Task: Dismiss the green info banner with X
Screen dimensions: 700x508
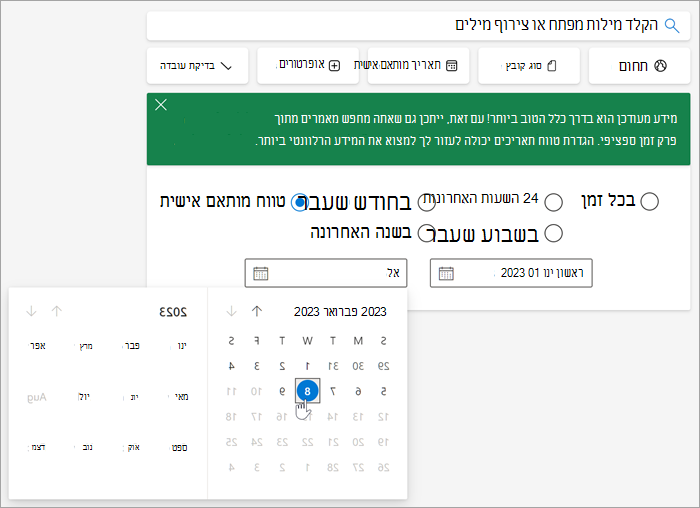Action: (x=161, y=105)
